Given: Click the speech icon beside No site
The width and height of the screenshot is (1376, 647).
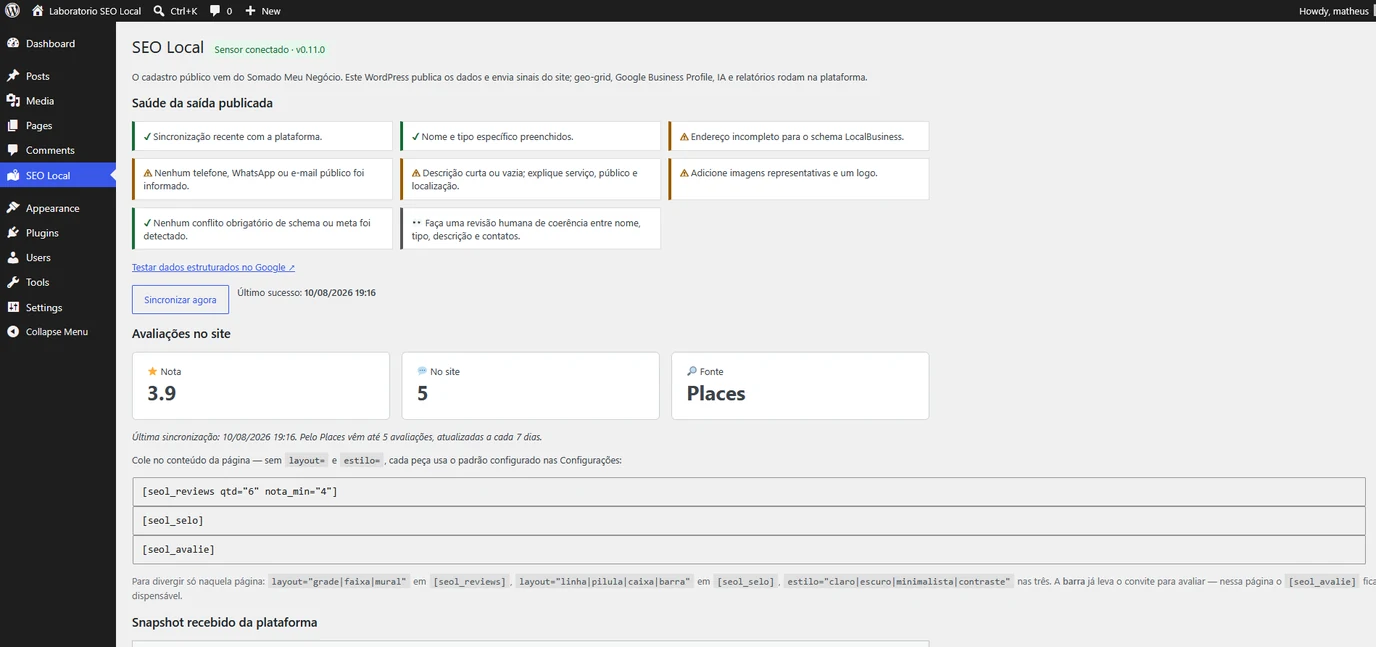Looking at the screenshot, I should click(x=422, y=371).
